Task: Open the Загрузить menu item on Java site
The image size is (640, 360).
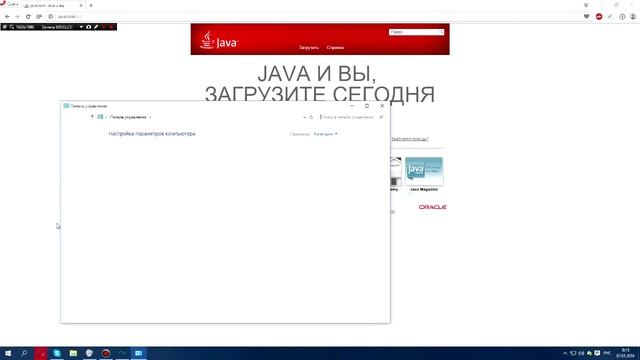Action: coord(309,47)
